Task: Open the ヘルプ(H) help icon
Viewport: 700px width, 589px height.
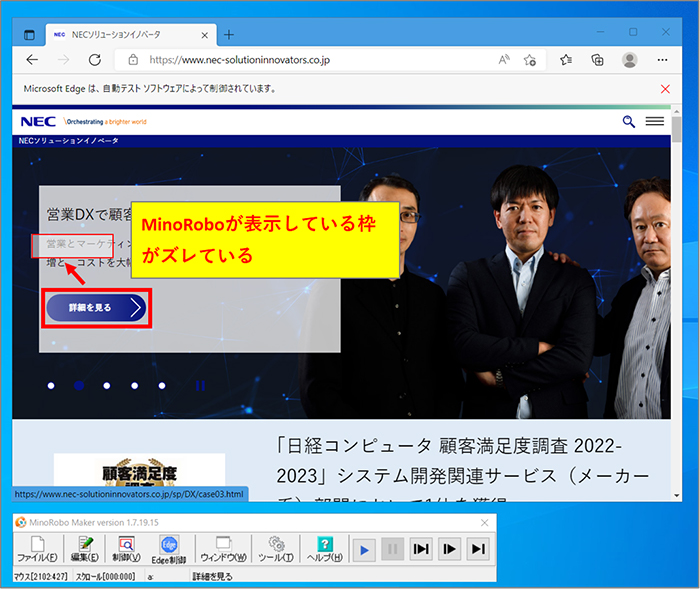Action: pos(324,548)
